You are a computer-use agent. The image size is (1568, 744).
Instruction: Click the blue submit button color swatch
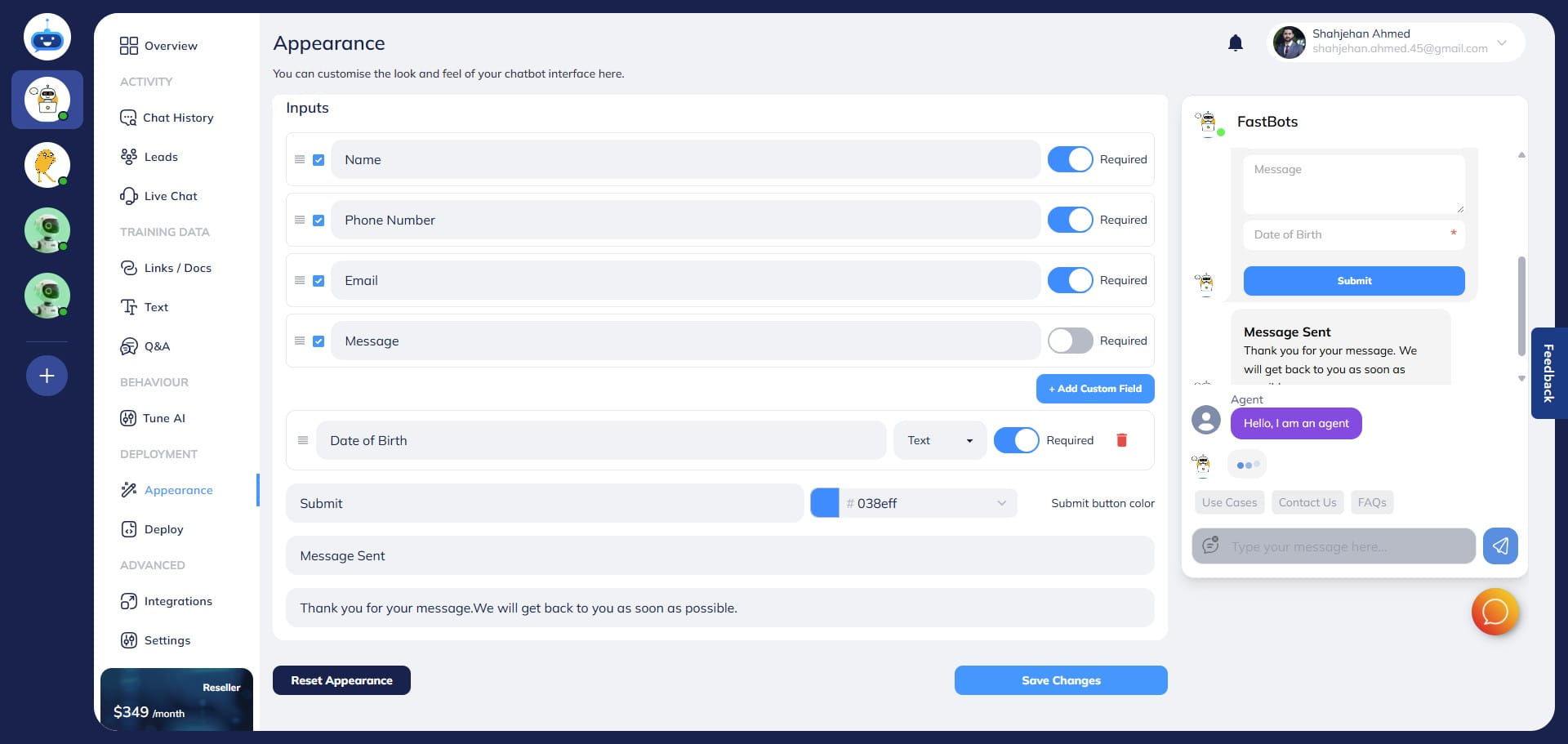point(824,503)
